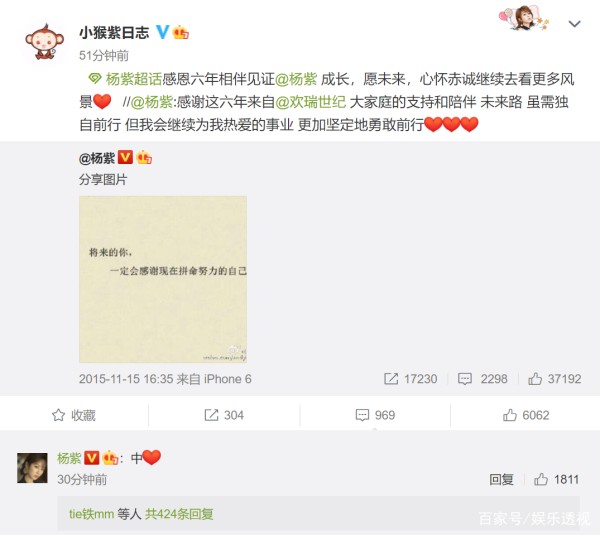The image size is (600, 535).
Task: Click the 小猴紫日志 monkey avatar
Action: point(44,42)
